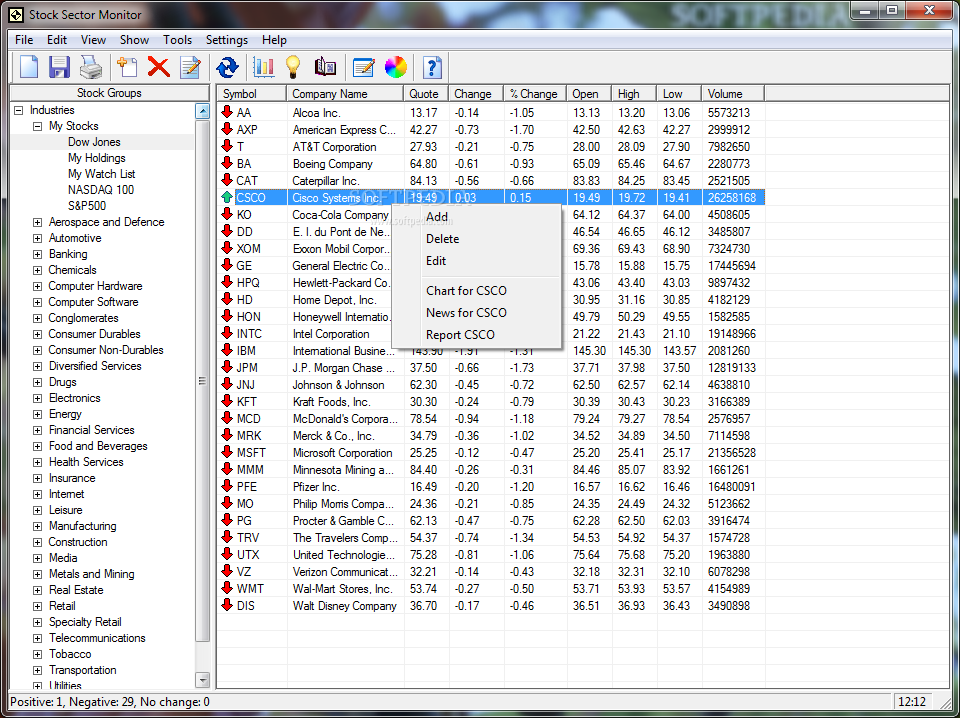This screenshot has height=718, width=960.
Task: Click the red down arrow beside MSFT
Action: click(227, 452)
